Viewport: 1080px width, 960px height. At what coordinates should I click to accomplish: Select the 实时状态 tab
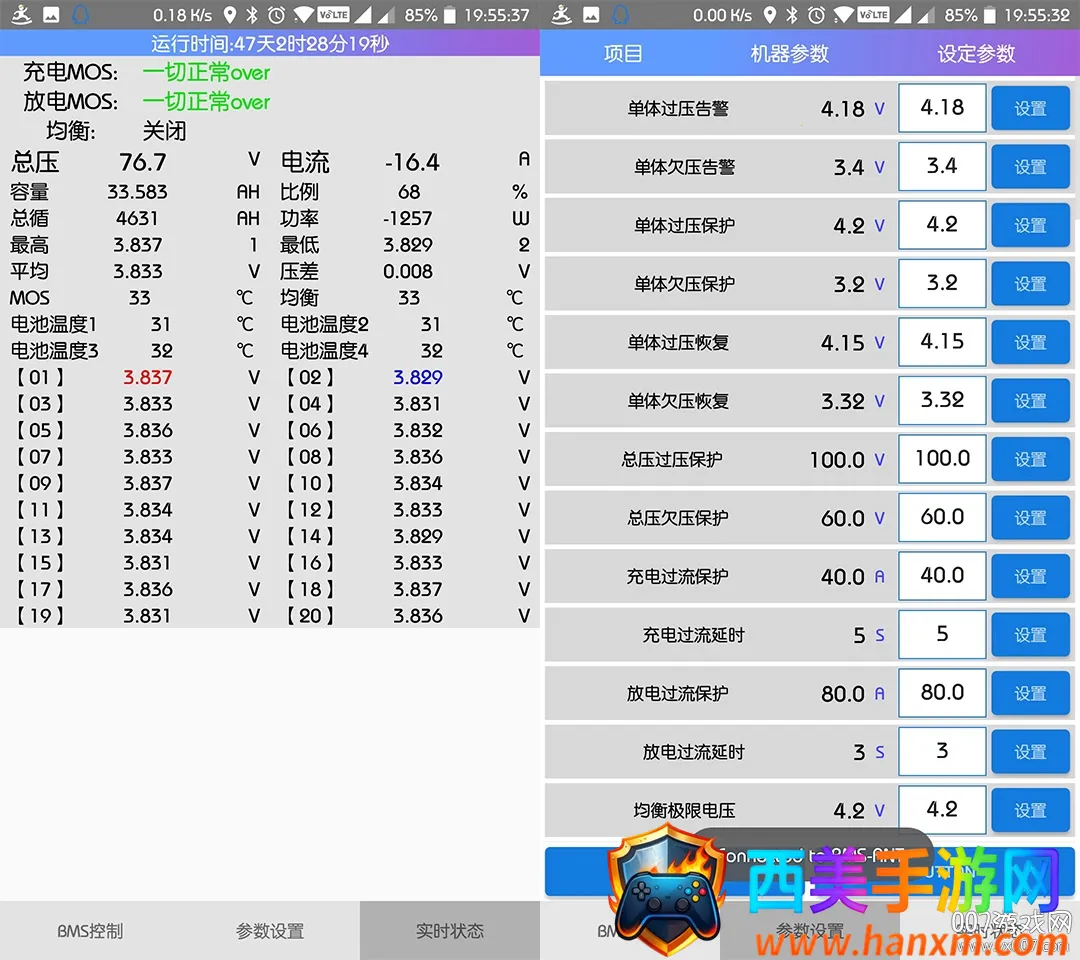pyautogui.click(x=450, y=929)
